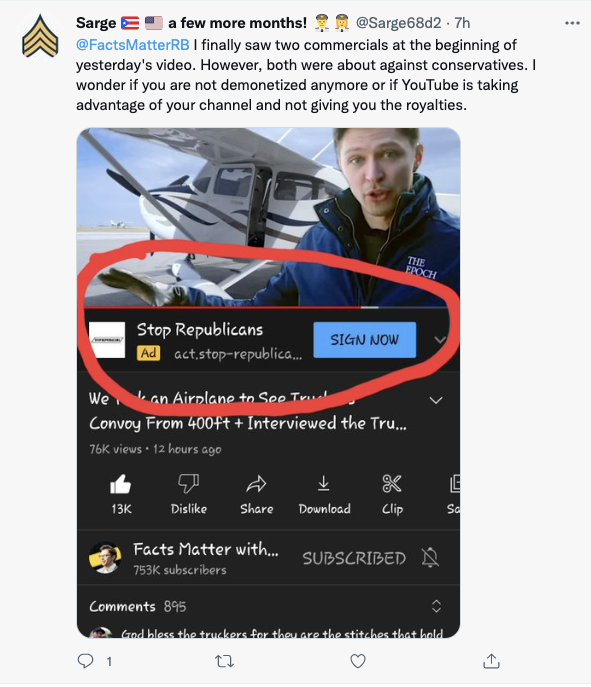Click the Share arrow icon in video
The width and height of the screenshot is (591, 687).
256,484
